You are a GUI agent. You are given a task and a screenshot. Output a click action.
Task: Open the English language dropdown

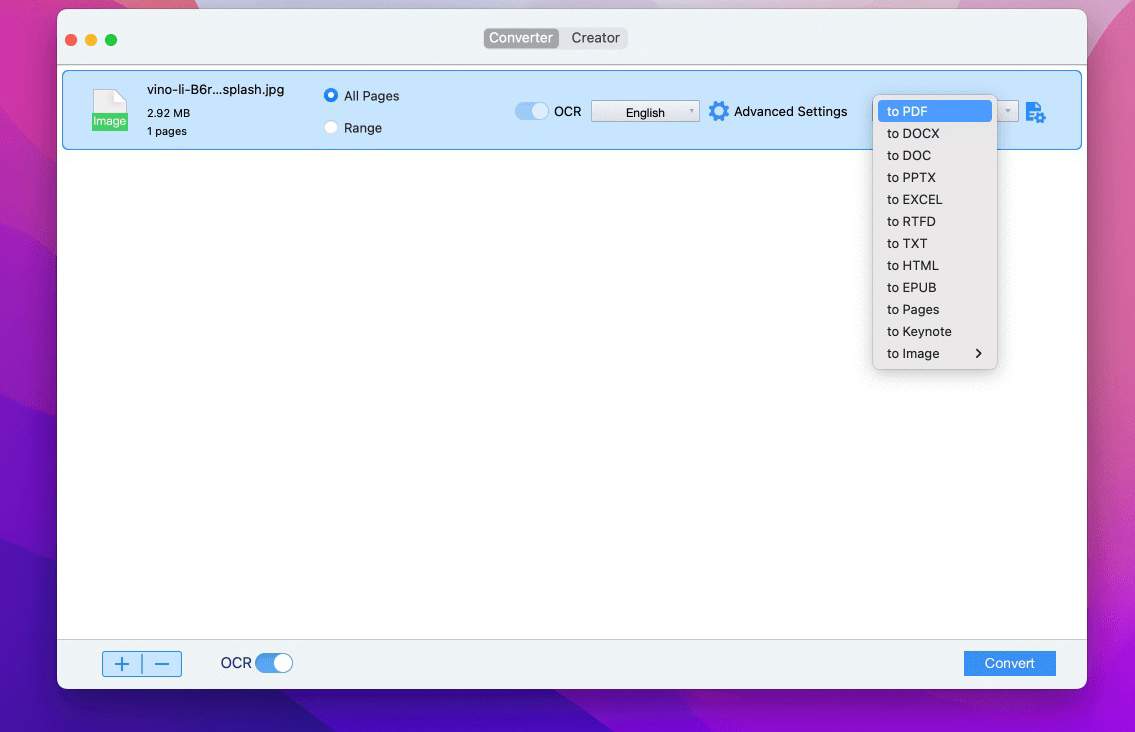tap(645, 112)
